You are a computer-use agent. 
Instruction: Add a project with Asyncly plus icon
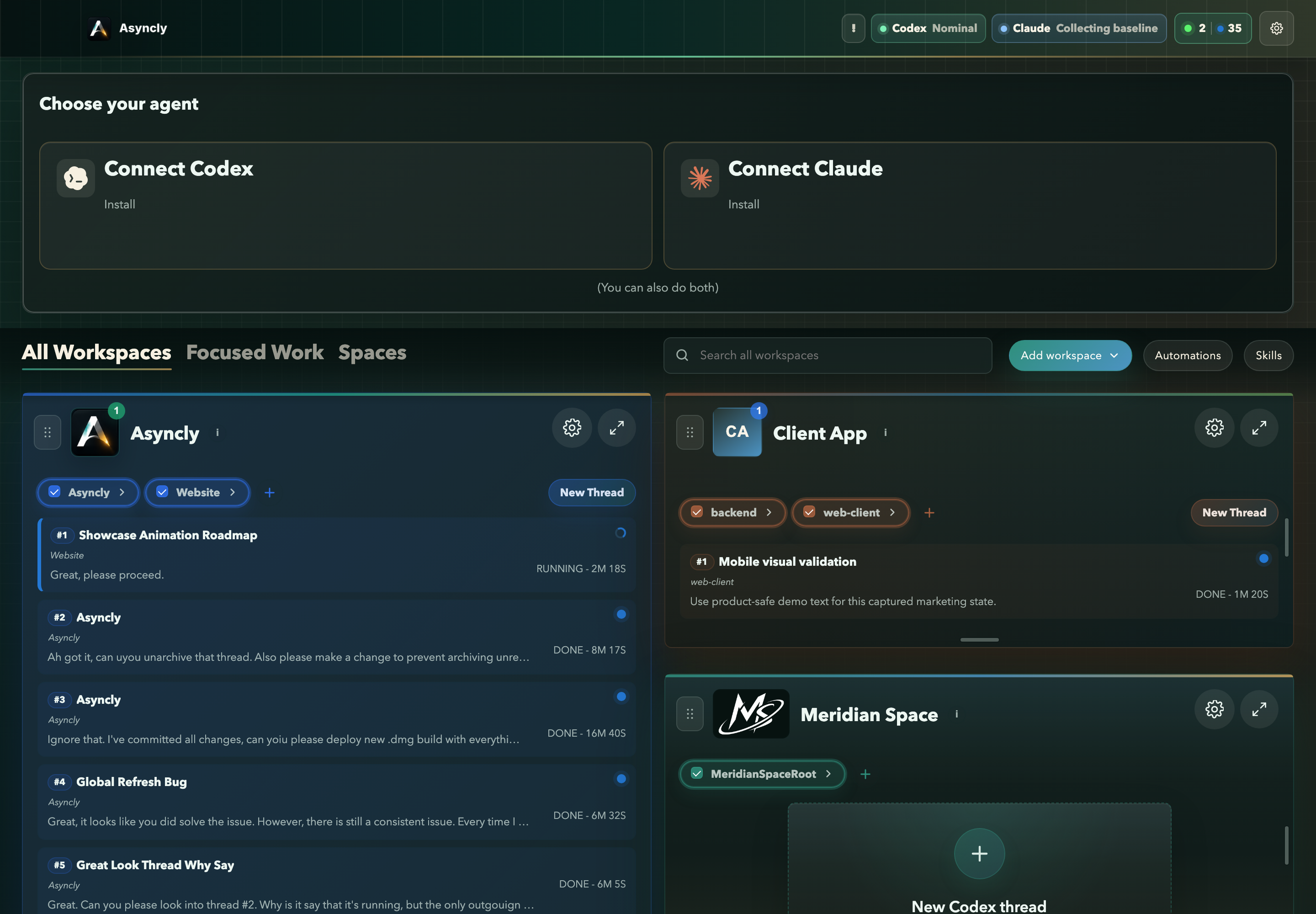coord(270,493)
